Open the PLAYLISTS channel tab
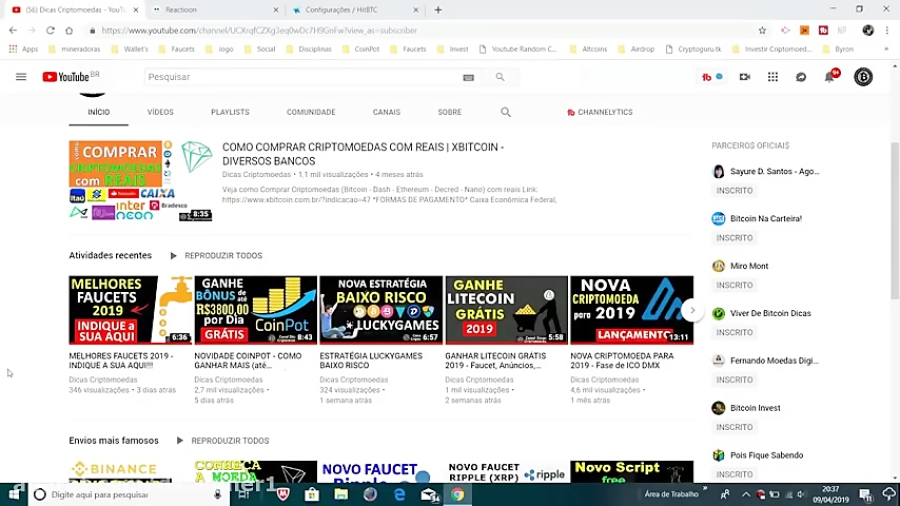This screenshot has height=506, width=900. click(x=230, y=112)
